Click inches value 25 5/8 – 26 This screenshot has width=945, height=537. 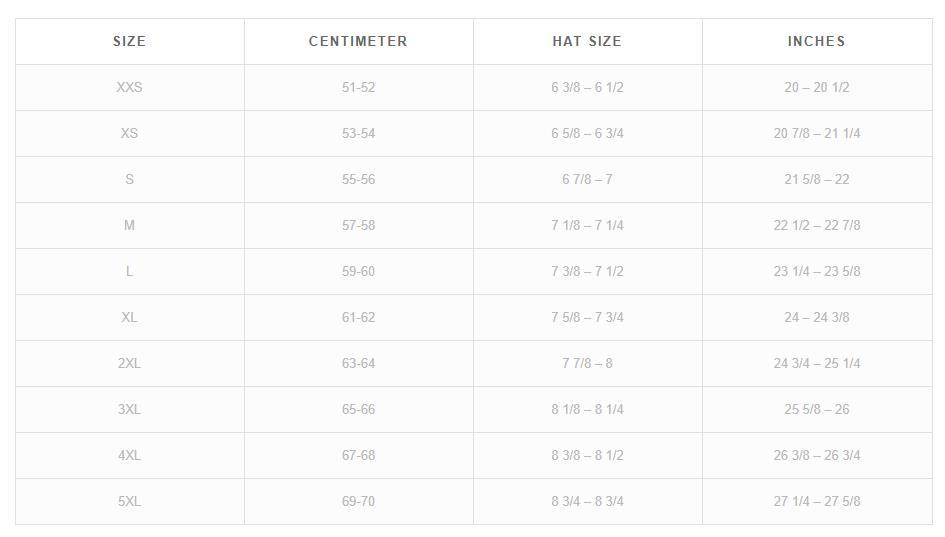(816, 409)
